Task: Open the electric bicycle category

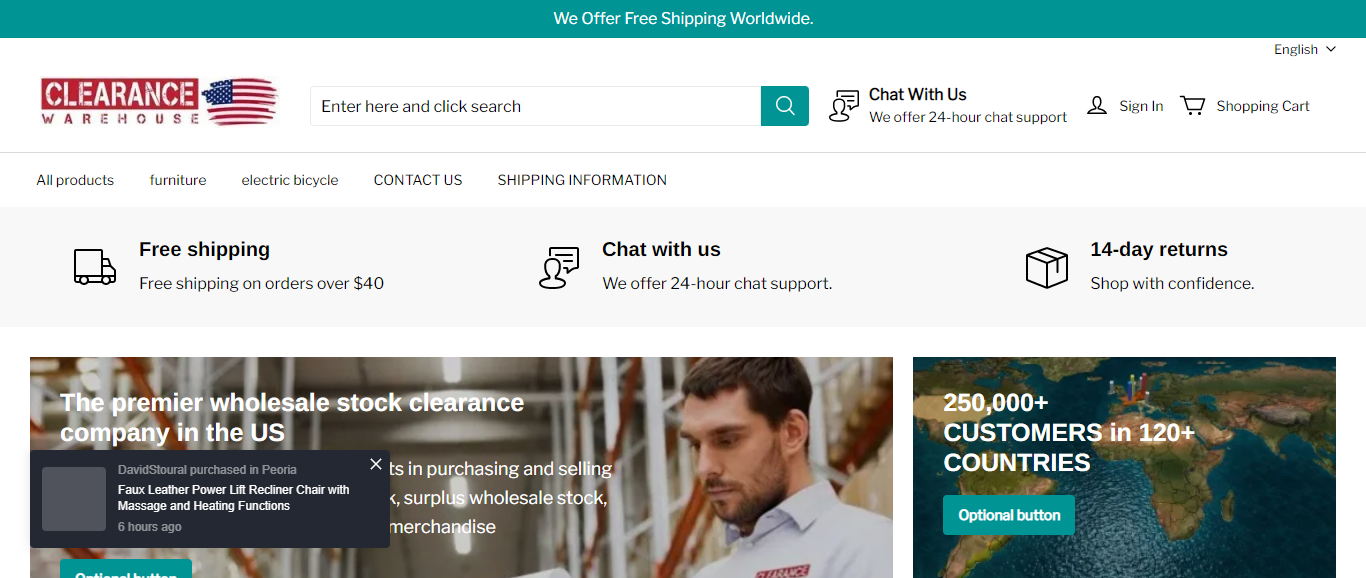Action: (290, 180)
